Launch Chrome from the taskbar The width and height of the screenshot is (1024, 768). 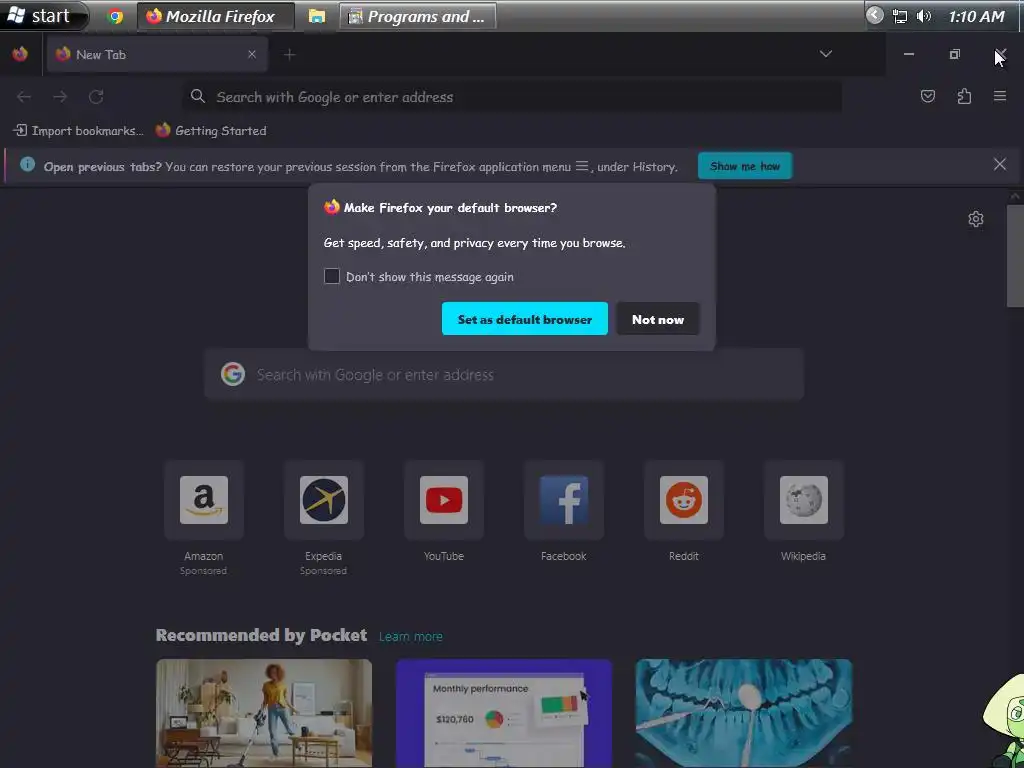(116, 16)
